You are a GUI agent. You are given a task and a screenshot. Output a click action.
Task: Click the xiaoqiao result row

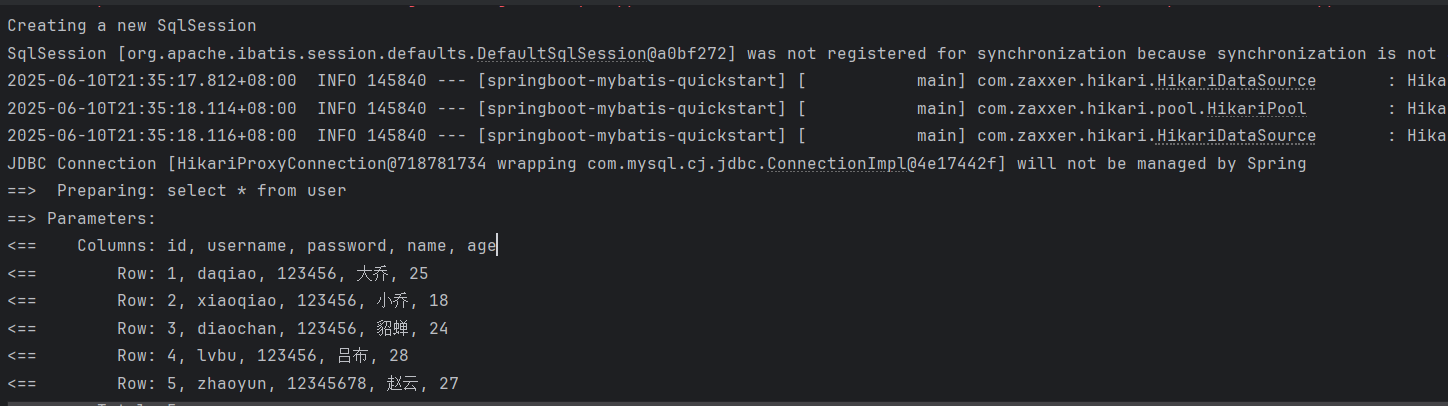(x=228, y=300)
